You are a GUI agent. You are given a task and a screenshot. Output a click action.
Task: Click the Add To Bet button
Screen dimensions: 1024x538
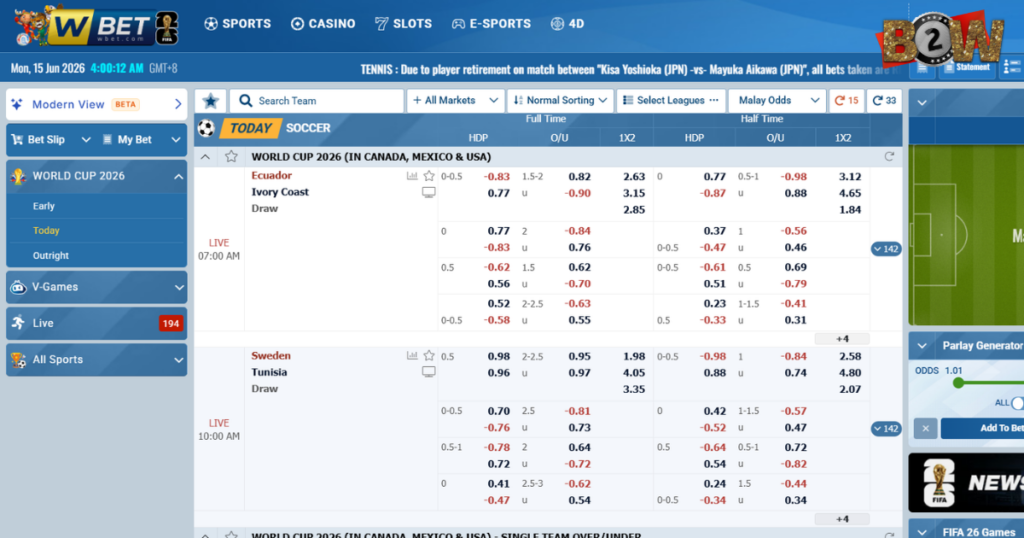point(982,428)
